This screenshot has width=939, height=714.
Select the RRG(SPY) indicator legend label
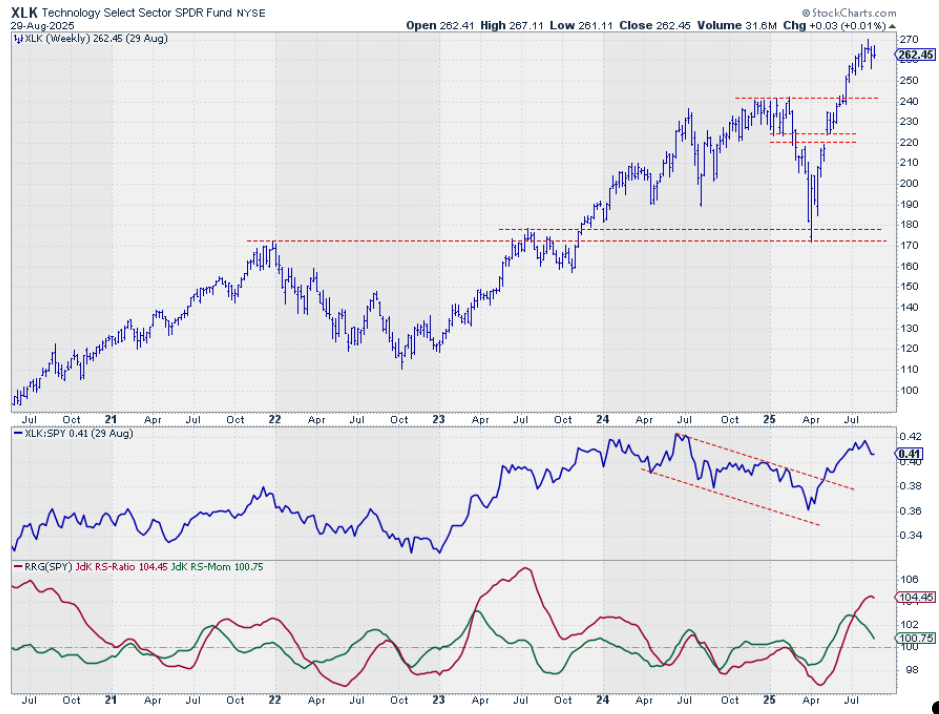(40, 566)
